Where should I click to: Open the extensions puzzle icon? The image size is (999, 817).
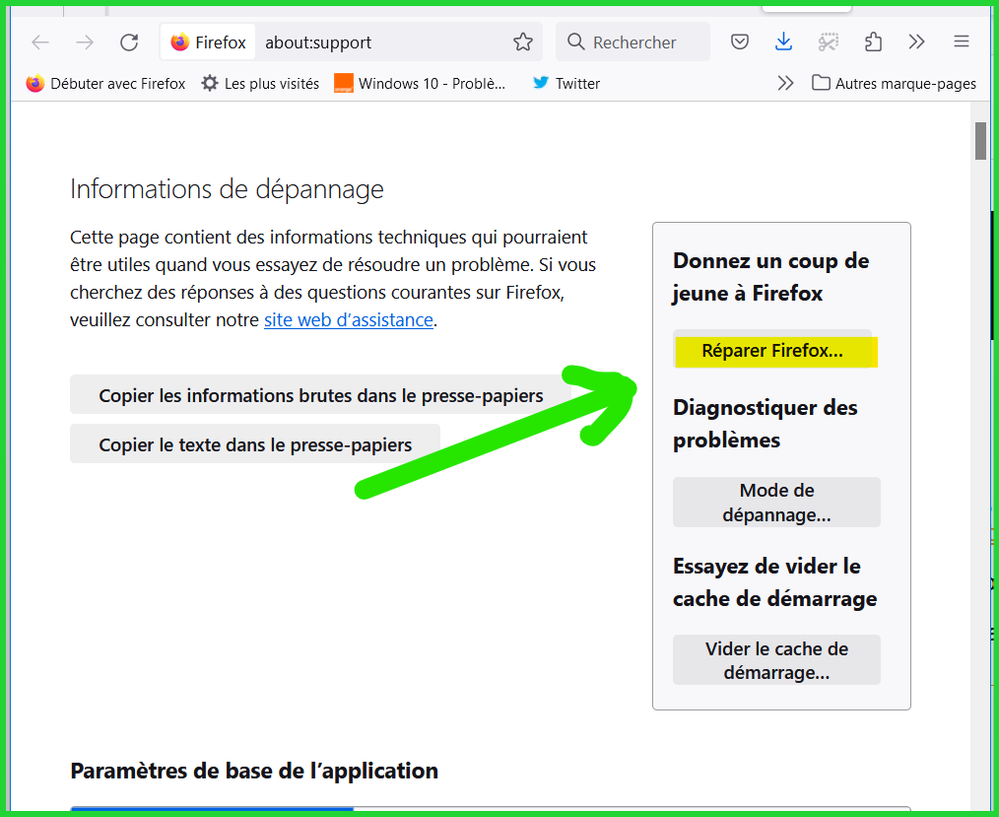(873, 42)
